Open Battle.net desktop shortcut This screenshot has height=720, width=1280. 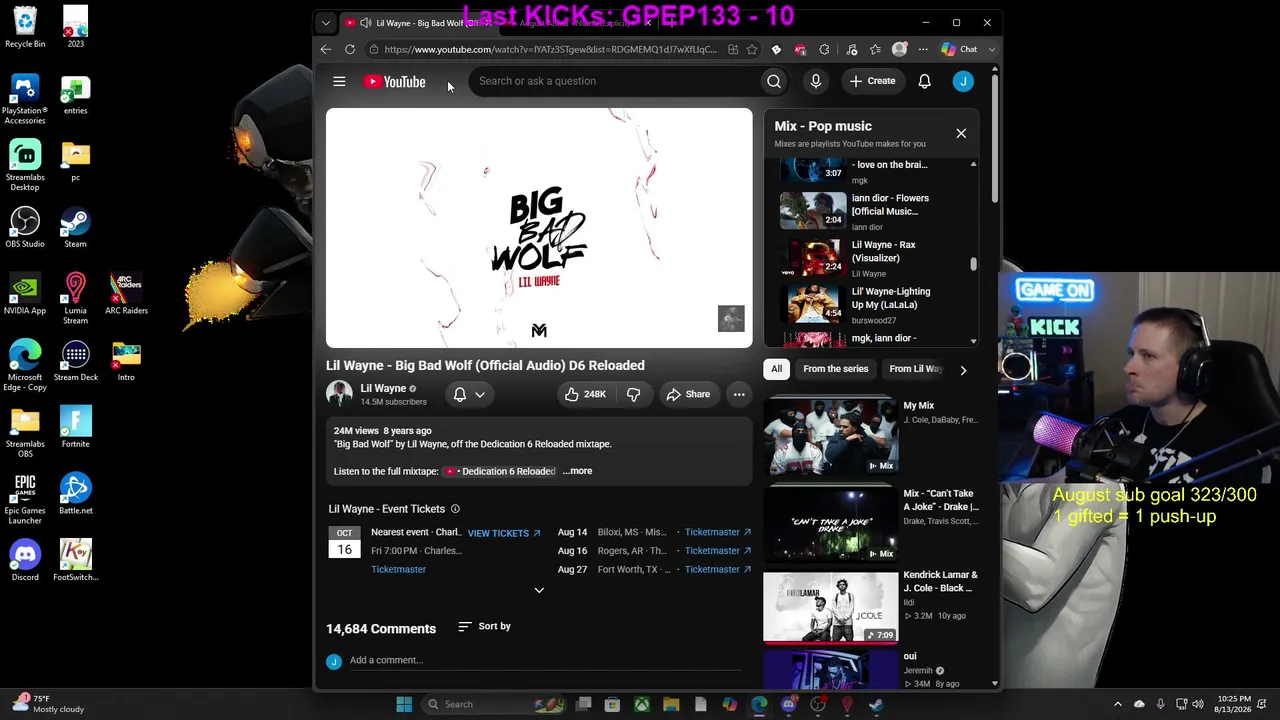coord(75,494)
